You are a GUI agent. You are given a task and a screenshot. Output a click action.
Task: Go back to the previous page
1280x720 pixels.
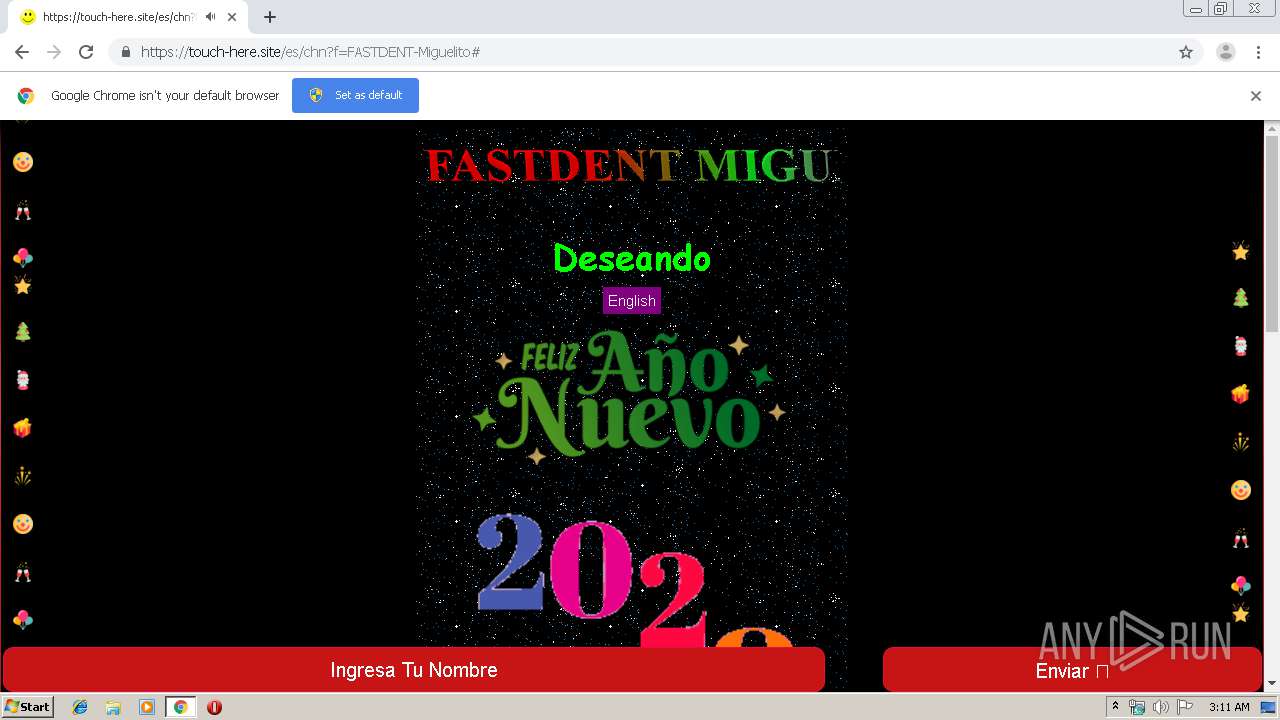tap(22, 52)
